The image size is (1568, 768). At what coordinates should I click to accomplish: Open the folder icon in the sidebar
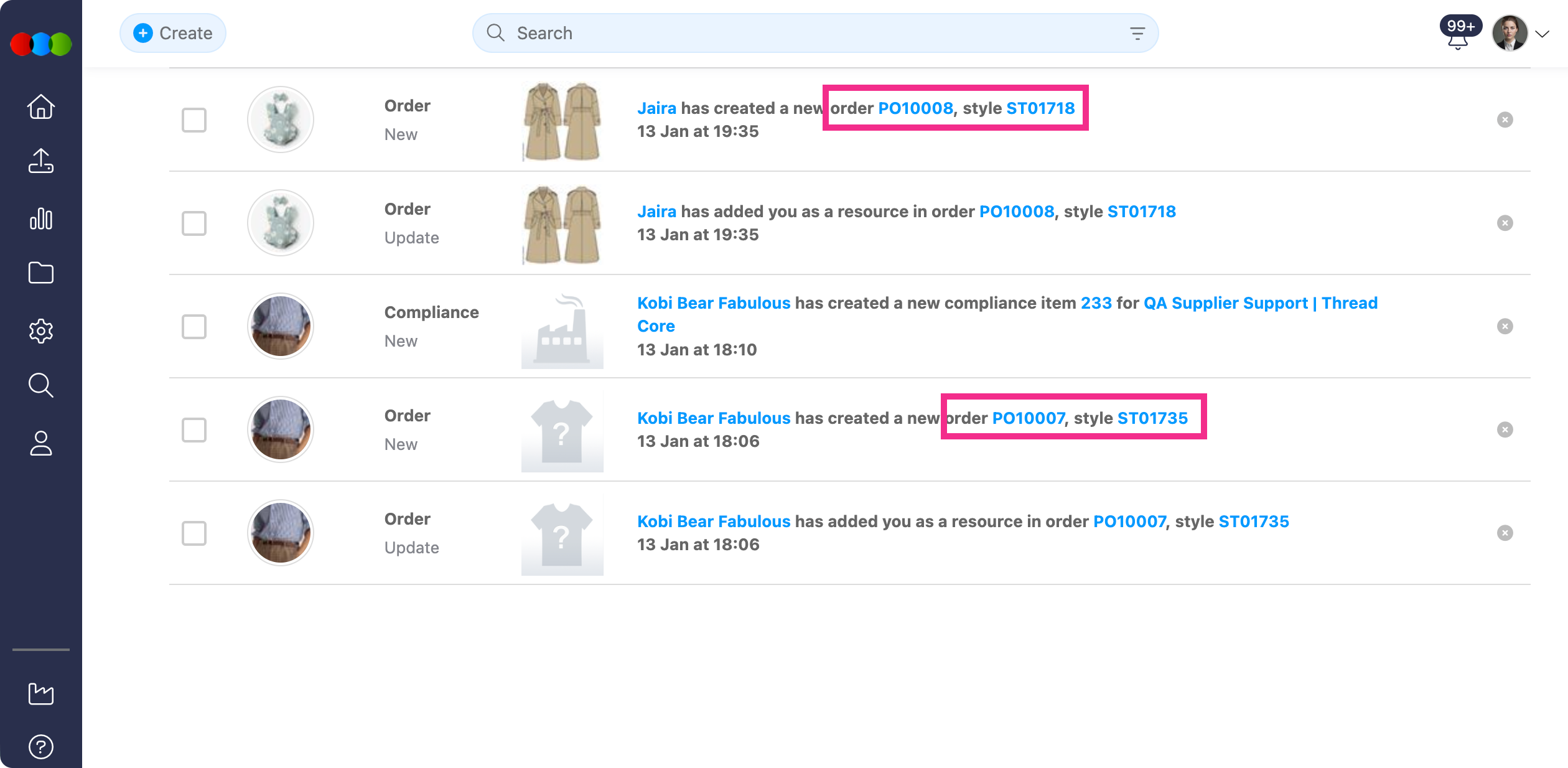click(41, 273)
